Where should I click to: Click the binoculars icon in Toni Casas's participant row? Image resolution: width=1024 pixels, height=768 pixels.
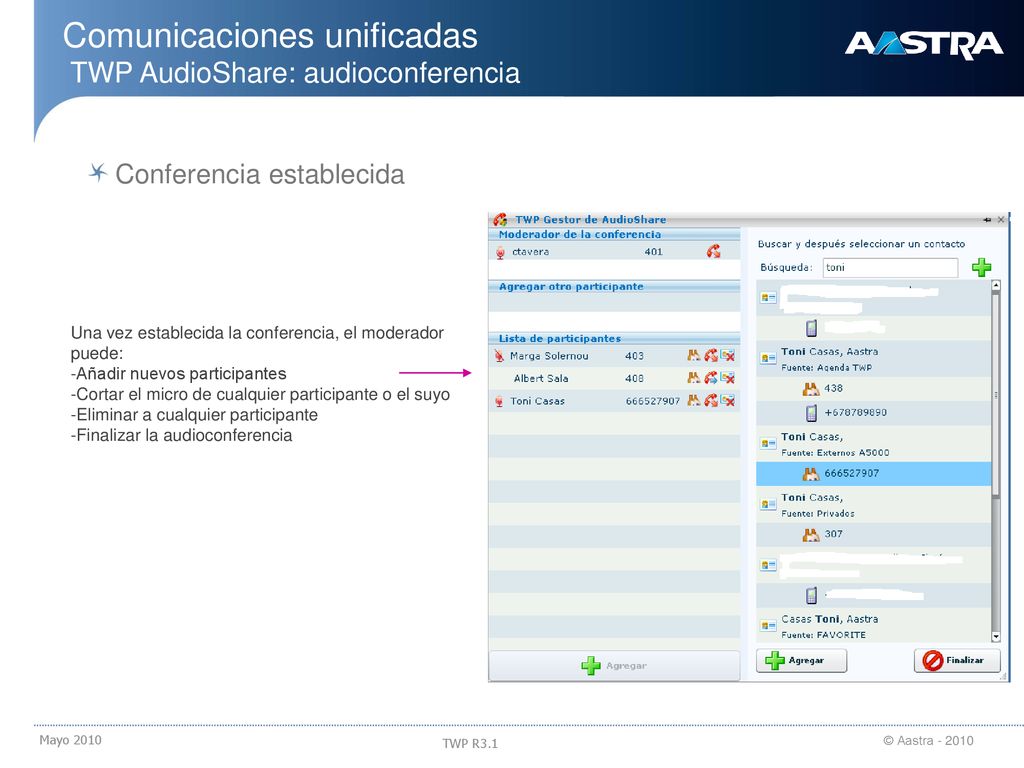694,400
